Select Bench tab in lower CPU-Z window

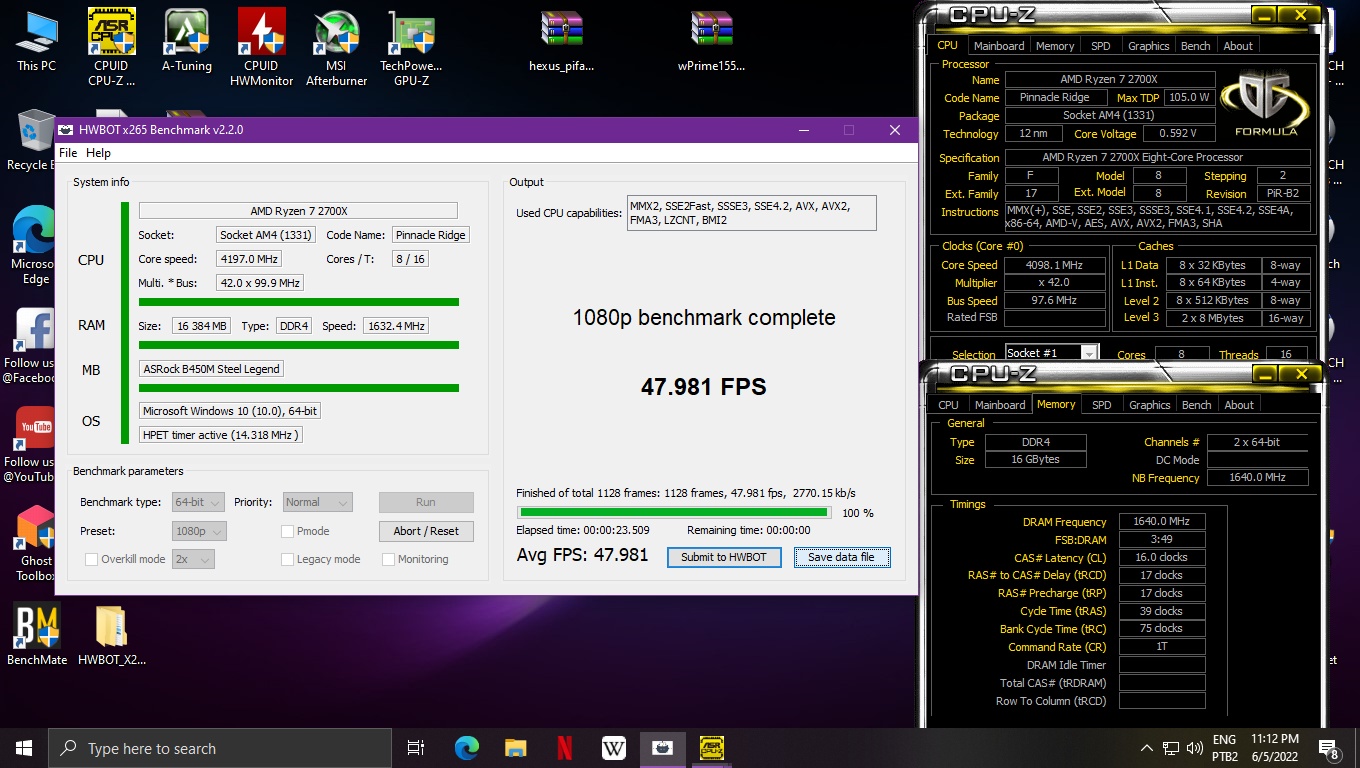1196,405
